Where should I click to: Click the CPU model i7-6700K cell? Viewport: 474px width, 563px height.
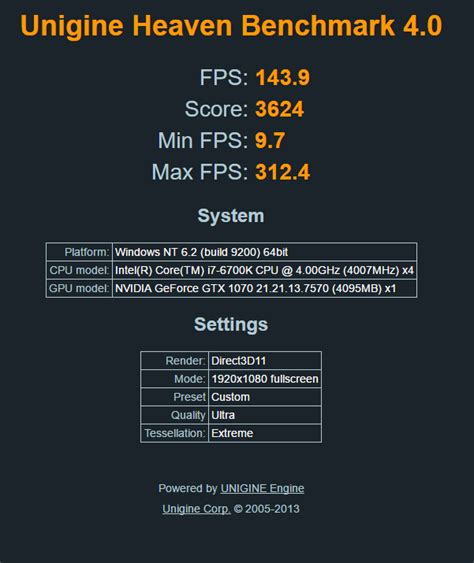265,270
